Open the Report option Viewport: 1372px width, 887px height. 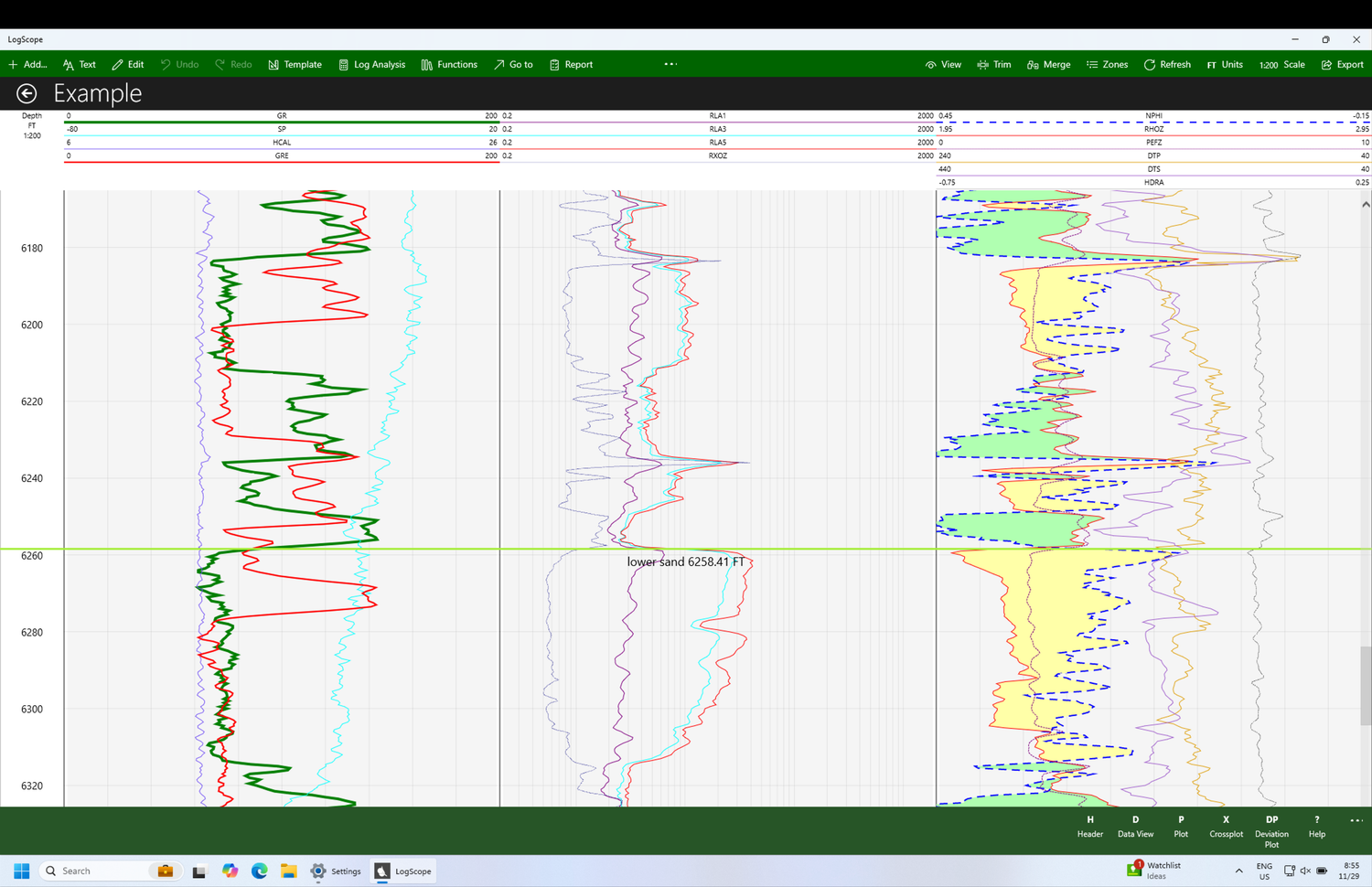[x=571, y=65]
